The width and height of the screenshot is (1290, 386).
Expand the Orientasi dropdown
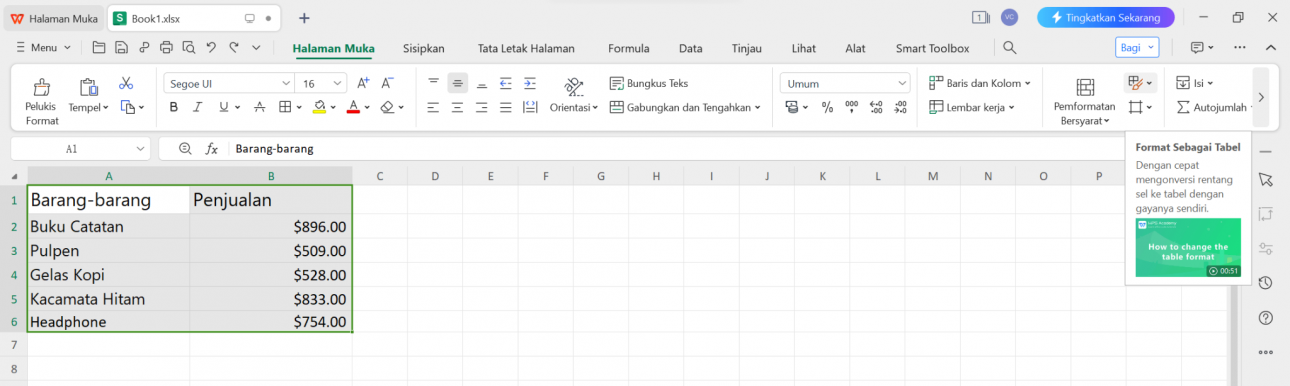coord(595,107)
